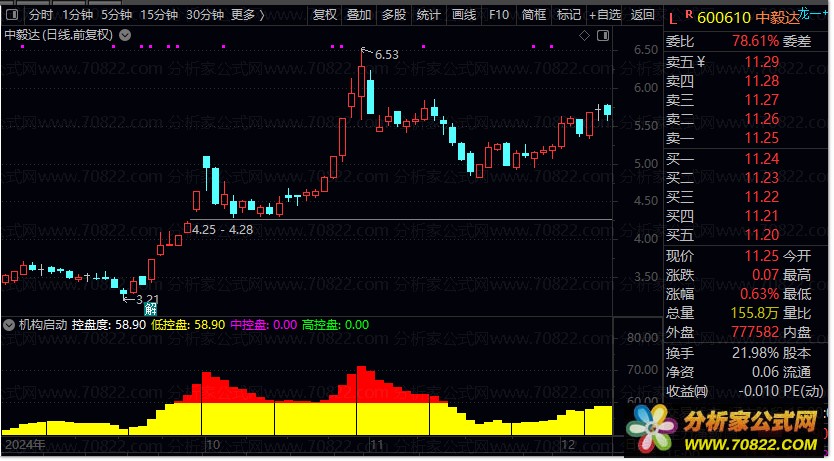Click the 统计 statistics button
This screenshot has height=461, width=834.
point(428,15)
